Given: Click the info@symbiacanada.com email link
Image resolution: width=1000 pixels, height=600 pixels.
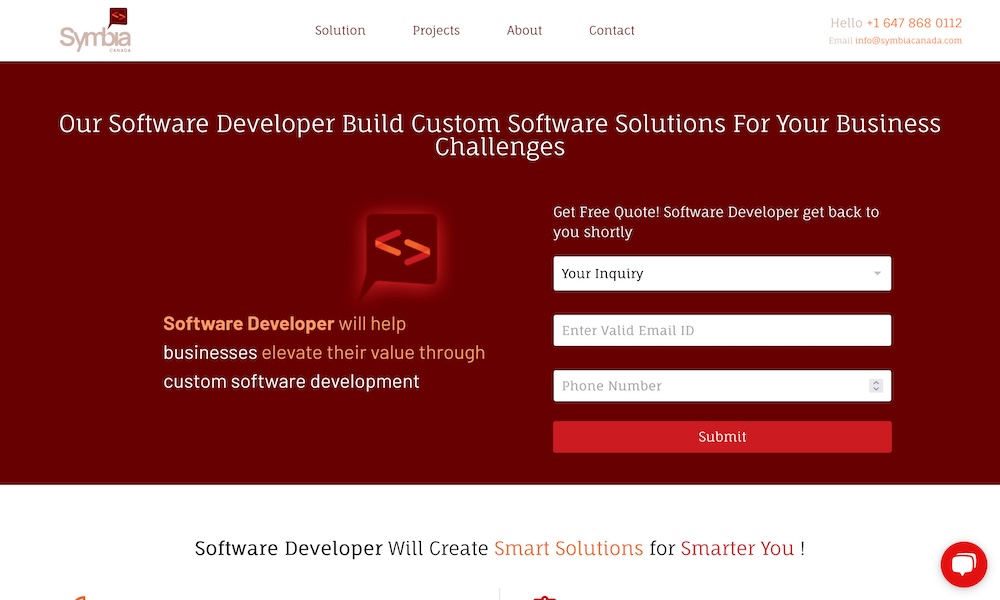Looking at the screenshot, I should point(908,41).
